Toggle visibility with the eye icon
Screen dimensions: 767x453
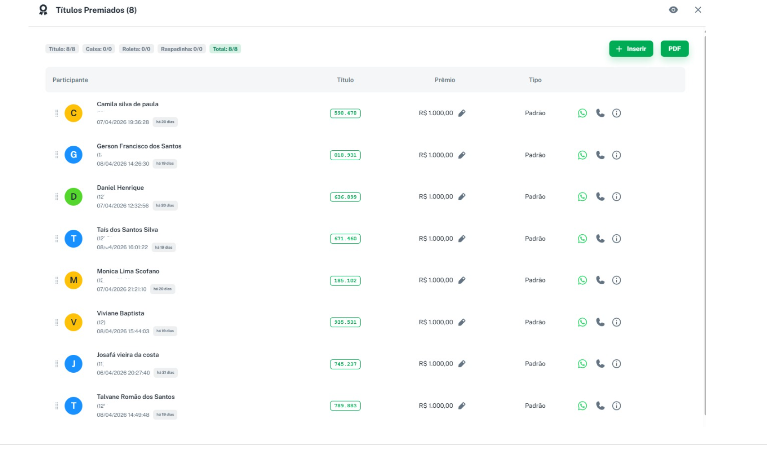click(674, 10)
